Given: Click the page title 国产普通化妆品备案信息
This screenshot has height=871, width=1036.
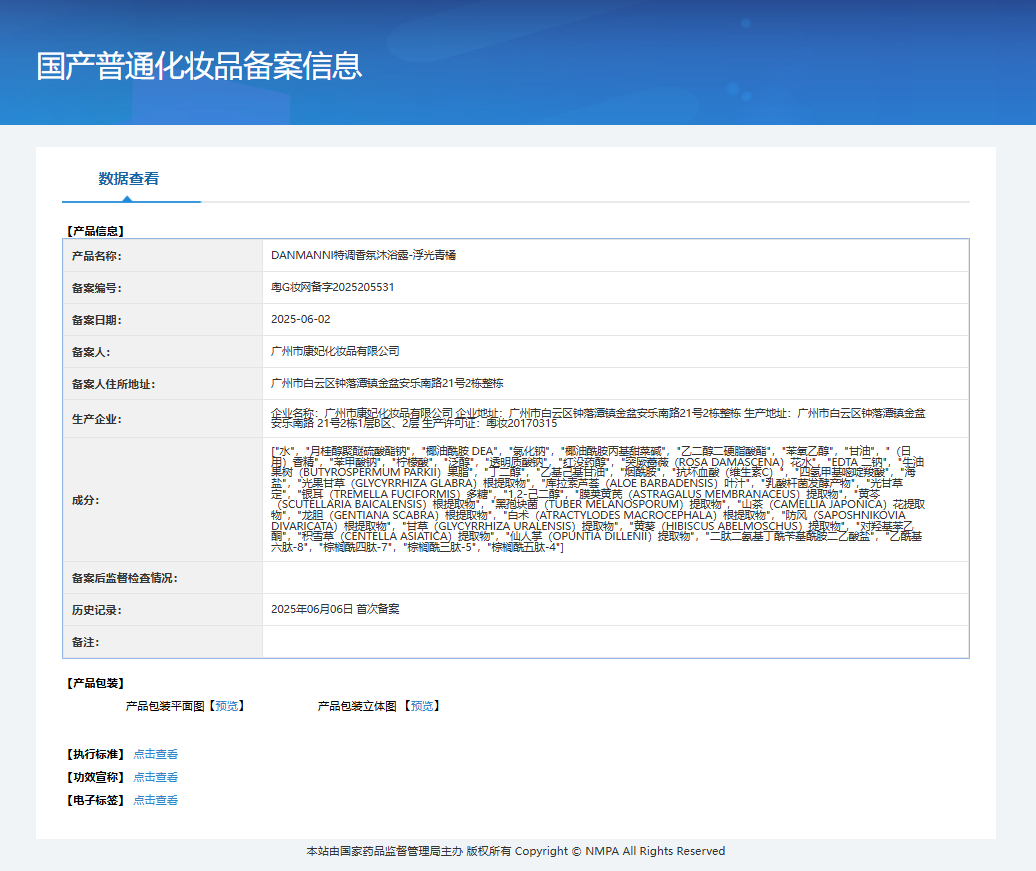Looking at the screenshot, I should point(199,66).
